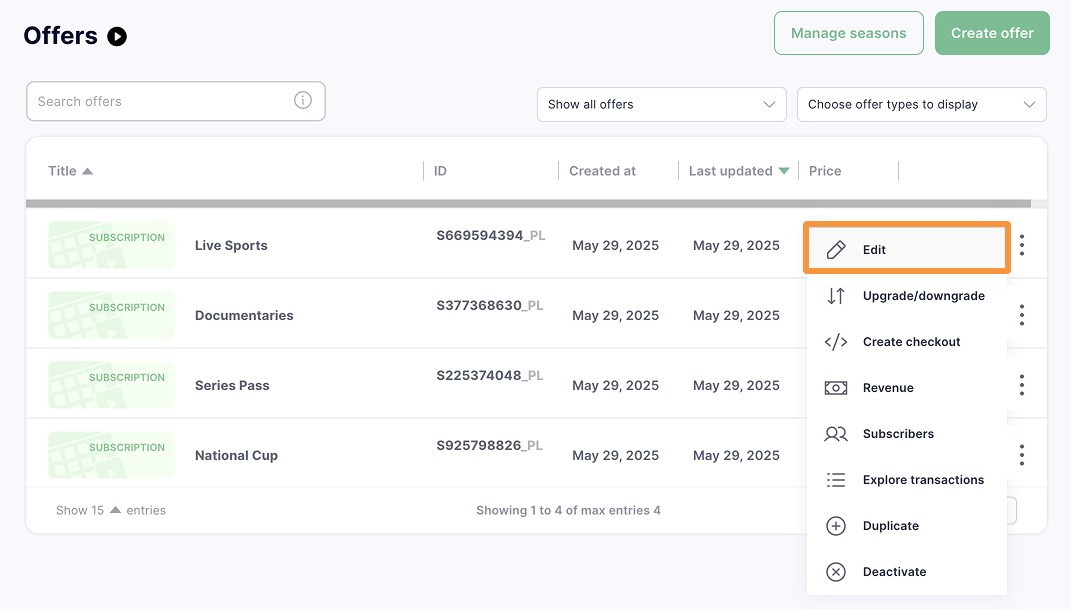Open the three-dot menu for National Cup

[x=1022, y=455]
